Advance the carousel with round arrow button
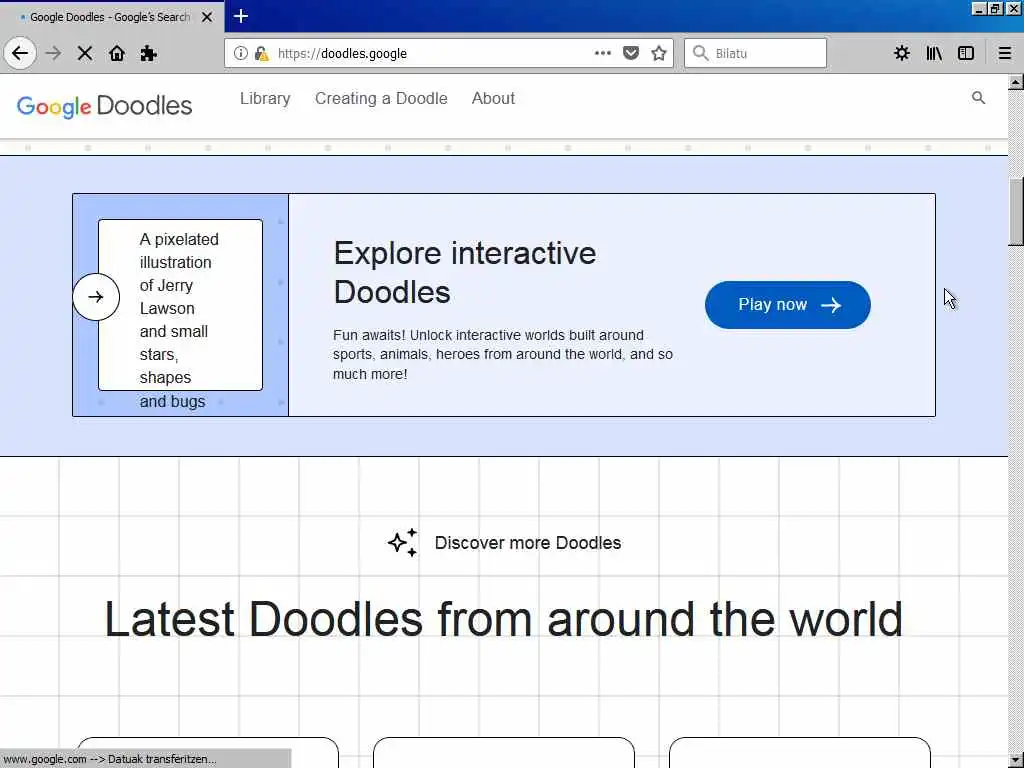 [96, 297]
